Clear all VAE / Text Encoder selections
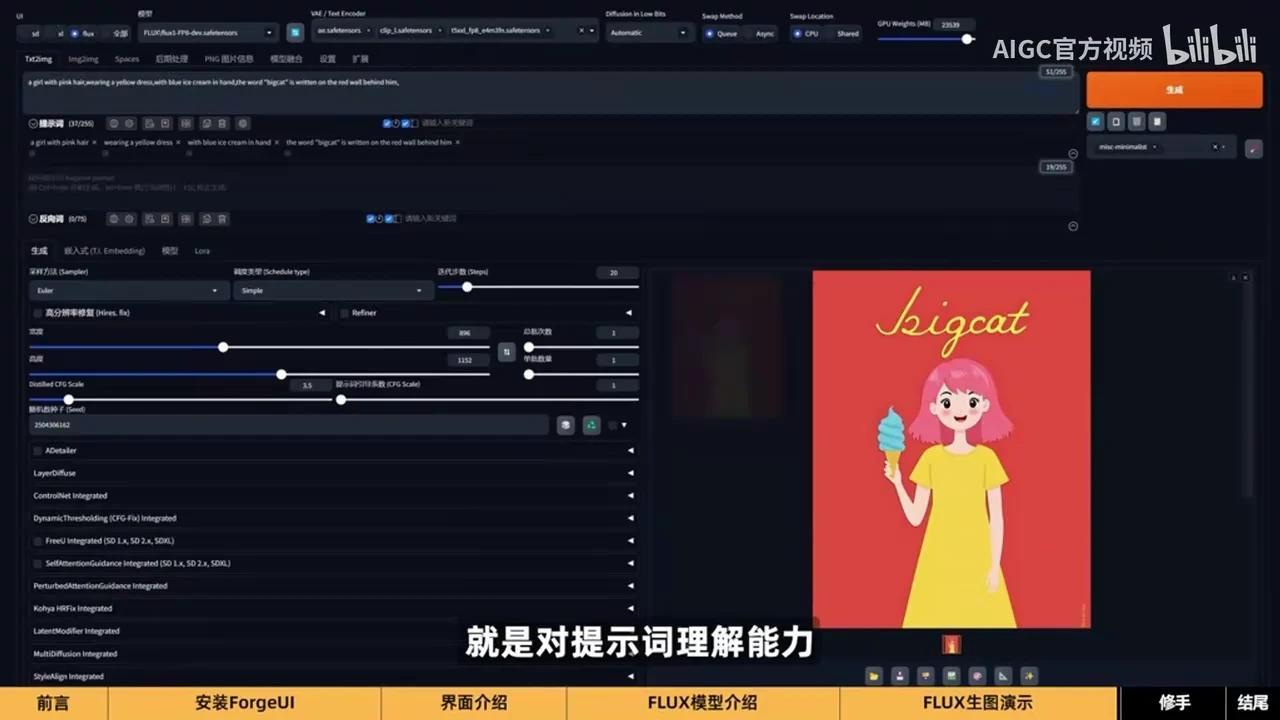This screenshot has height=720, width=1280. click(581, 31)
